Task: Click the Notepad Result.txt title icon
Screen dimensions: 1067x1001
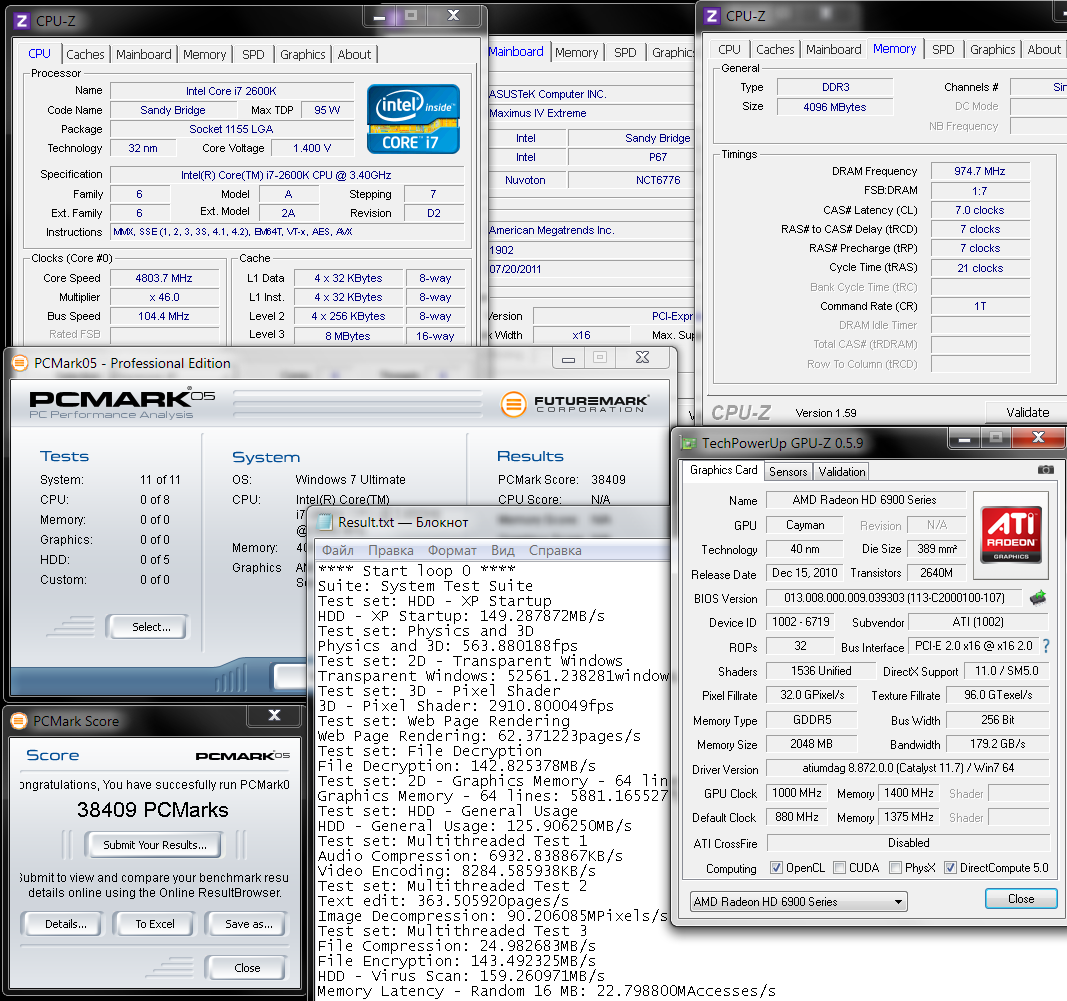Action: point(326,522)
